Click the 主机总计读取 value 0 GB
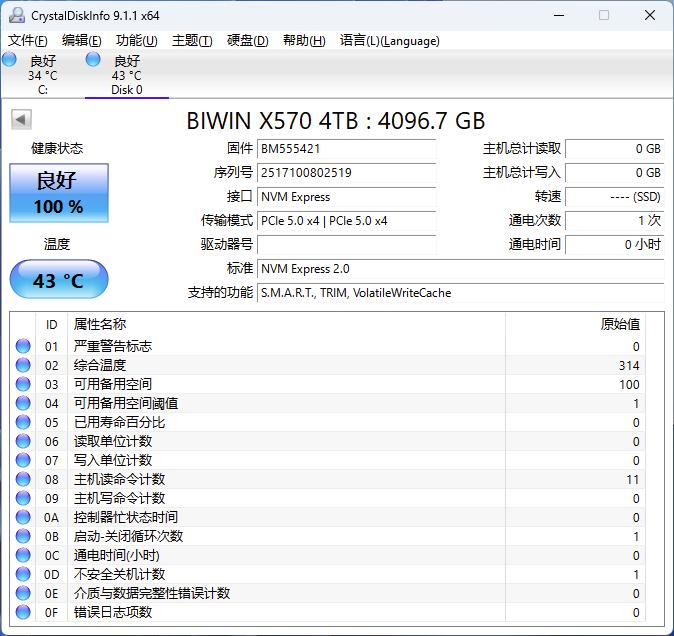674x636 pixels. [x=615, y=149]
